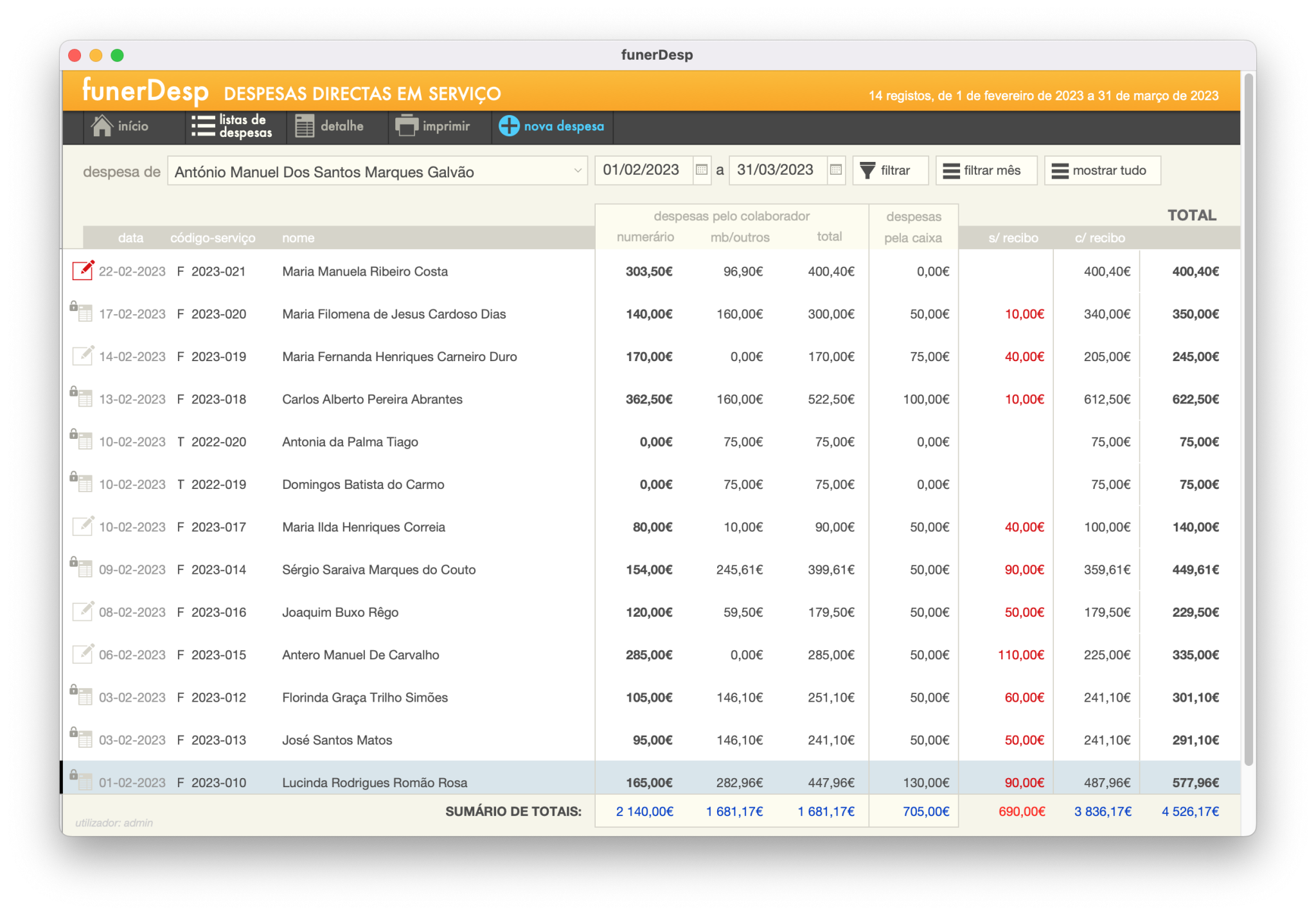
Task: Click the mostrar tudo button
Action: 1103,171
